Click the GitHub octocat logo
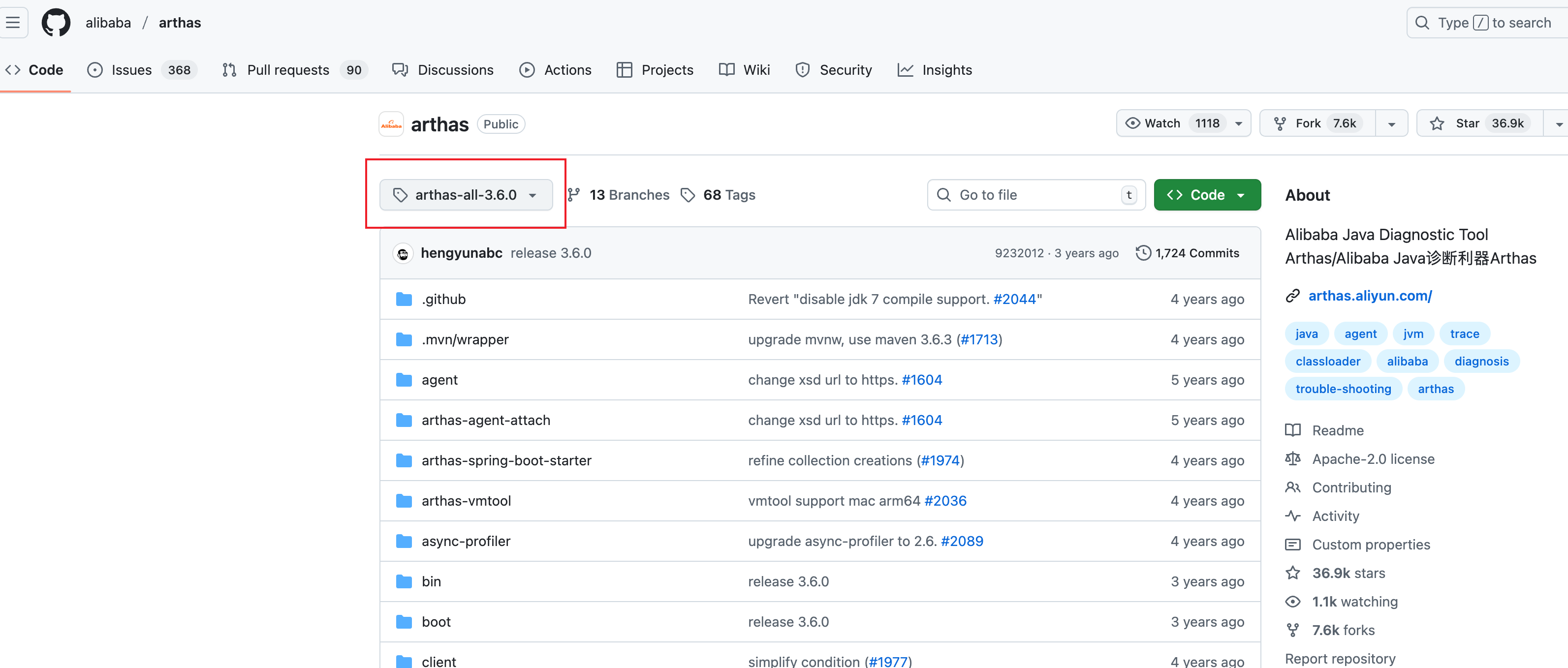Screen dimensions: 1568x668 pos(56,23)
